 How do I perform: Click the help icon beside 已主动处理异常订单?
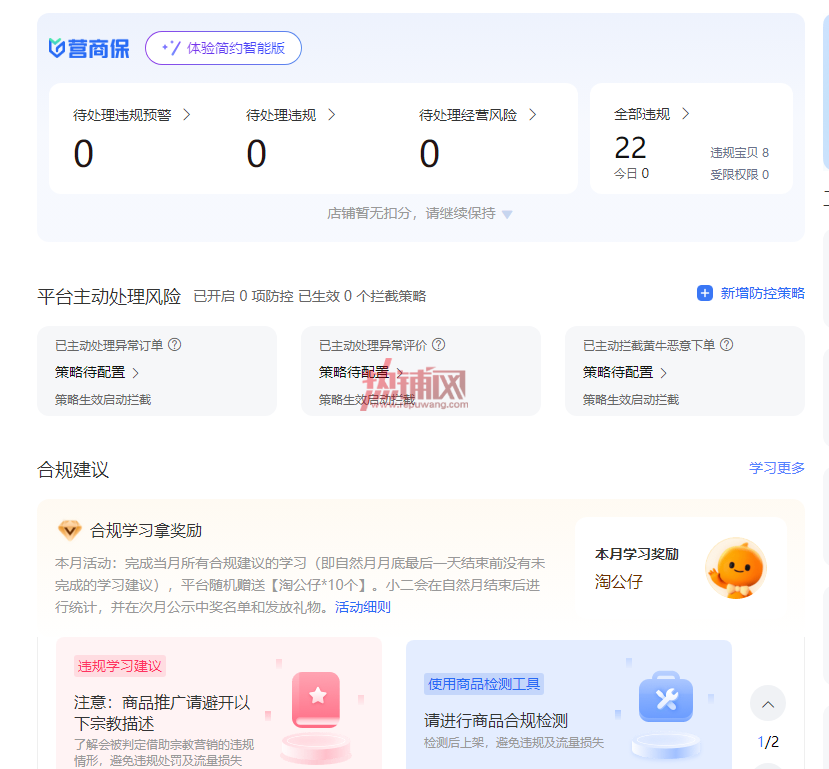[x=174, y=345]
